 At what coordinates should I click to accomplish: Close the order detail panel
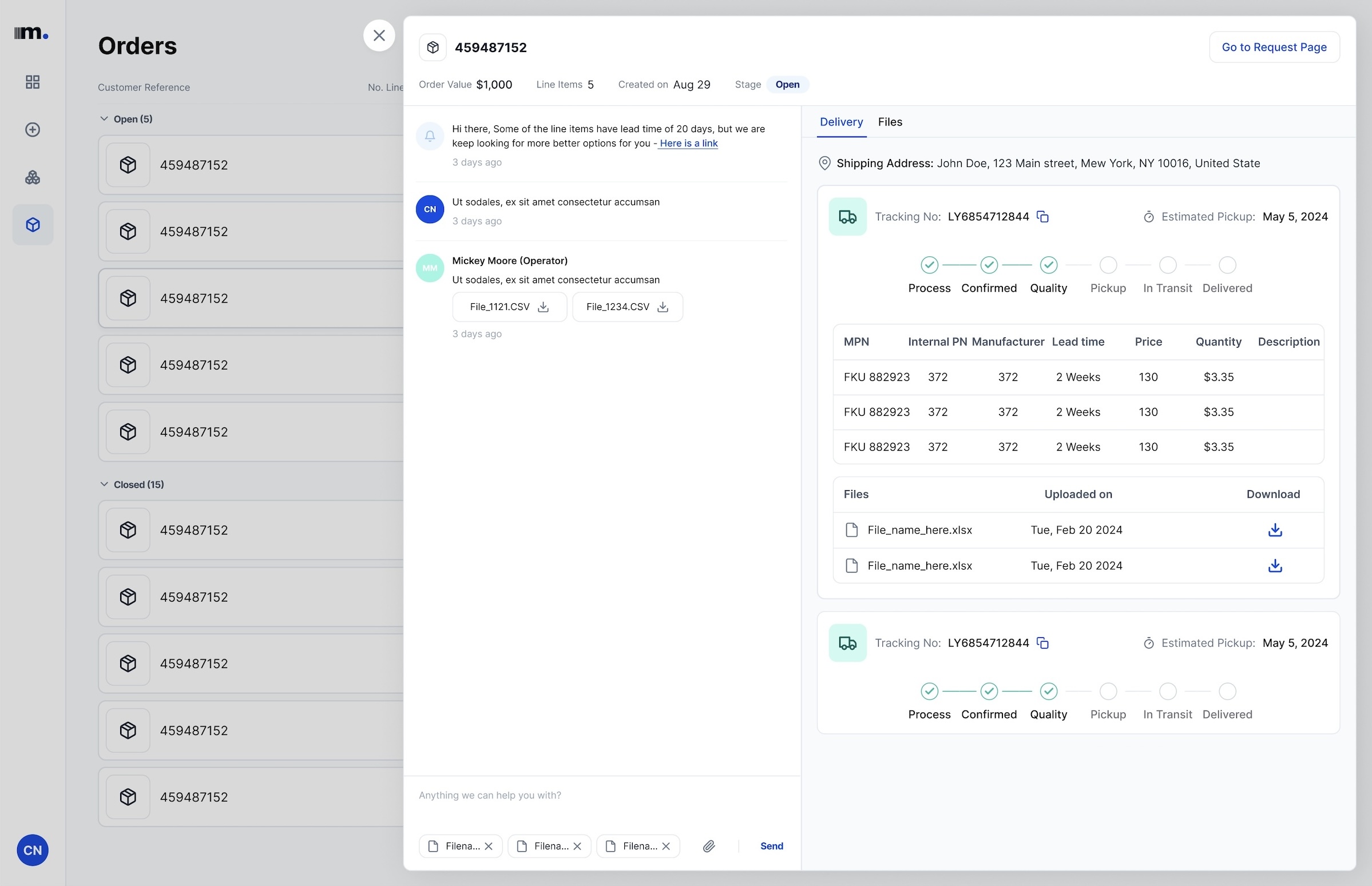pos(379,35)
